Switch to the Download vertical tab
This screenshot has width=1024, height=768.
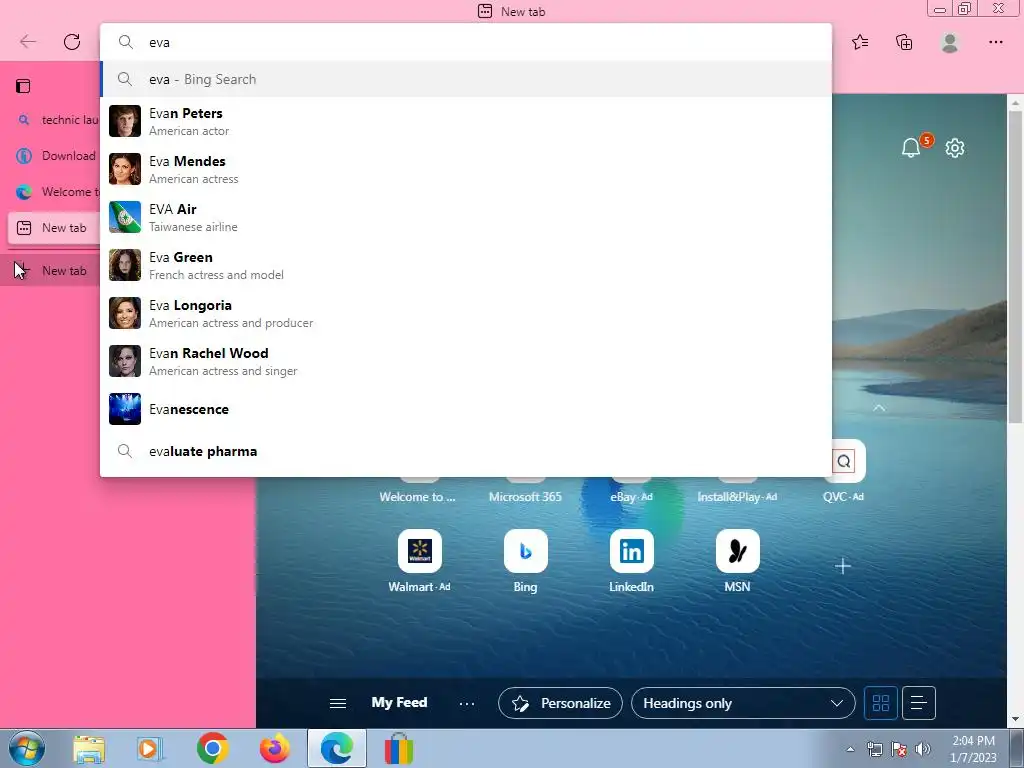(x=55, y=155)
